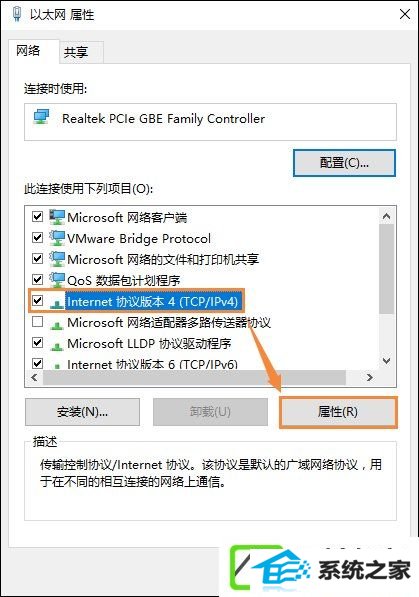Click the Microsoft 网络的文件和打印机共享 icon

[x=57, y=259]
